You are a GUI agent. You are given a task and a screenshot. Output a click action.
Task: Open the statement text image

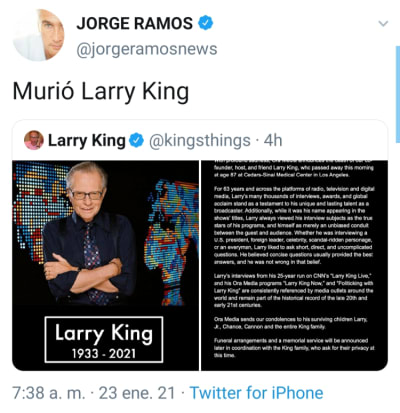point(294,265)
